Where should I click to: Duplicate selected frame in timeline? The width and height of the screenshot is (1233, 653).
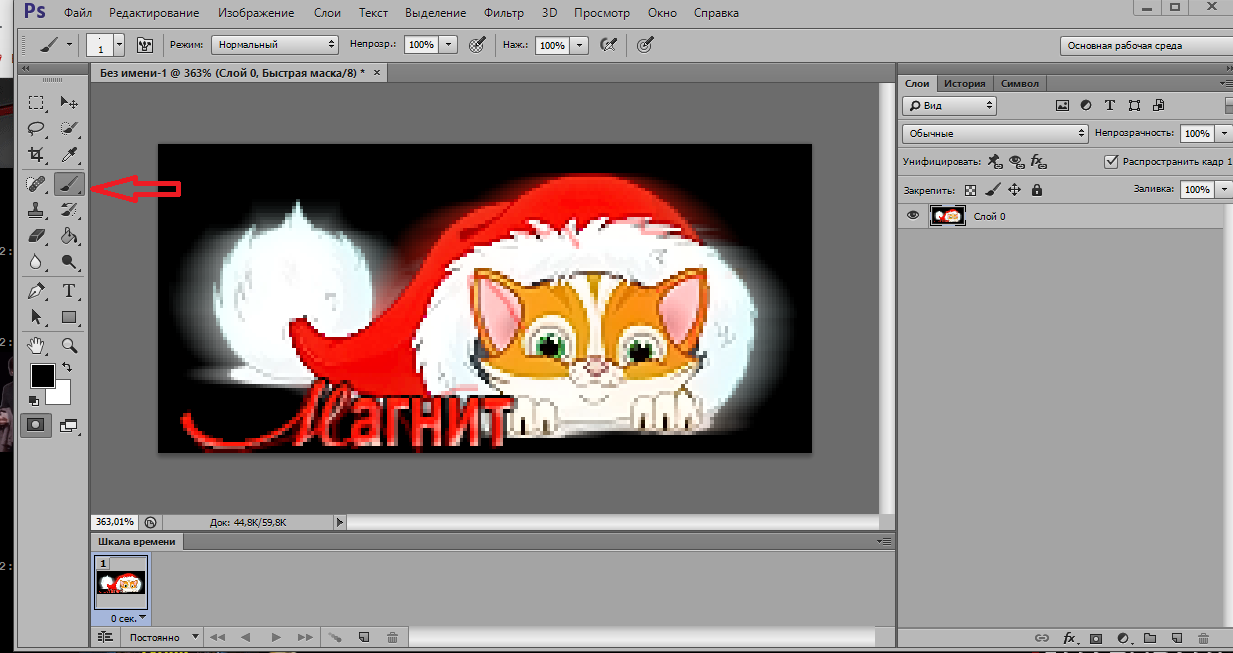(364, 637)
